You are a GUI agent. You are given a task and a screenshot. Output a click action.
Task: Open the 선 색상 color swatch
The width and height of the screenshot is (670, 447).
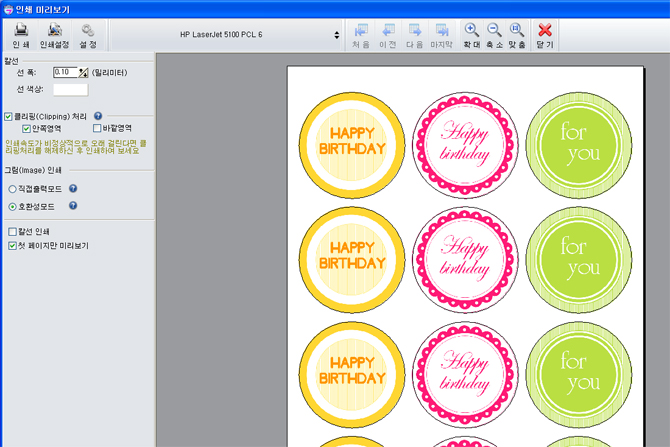tap(71, 90)
